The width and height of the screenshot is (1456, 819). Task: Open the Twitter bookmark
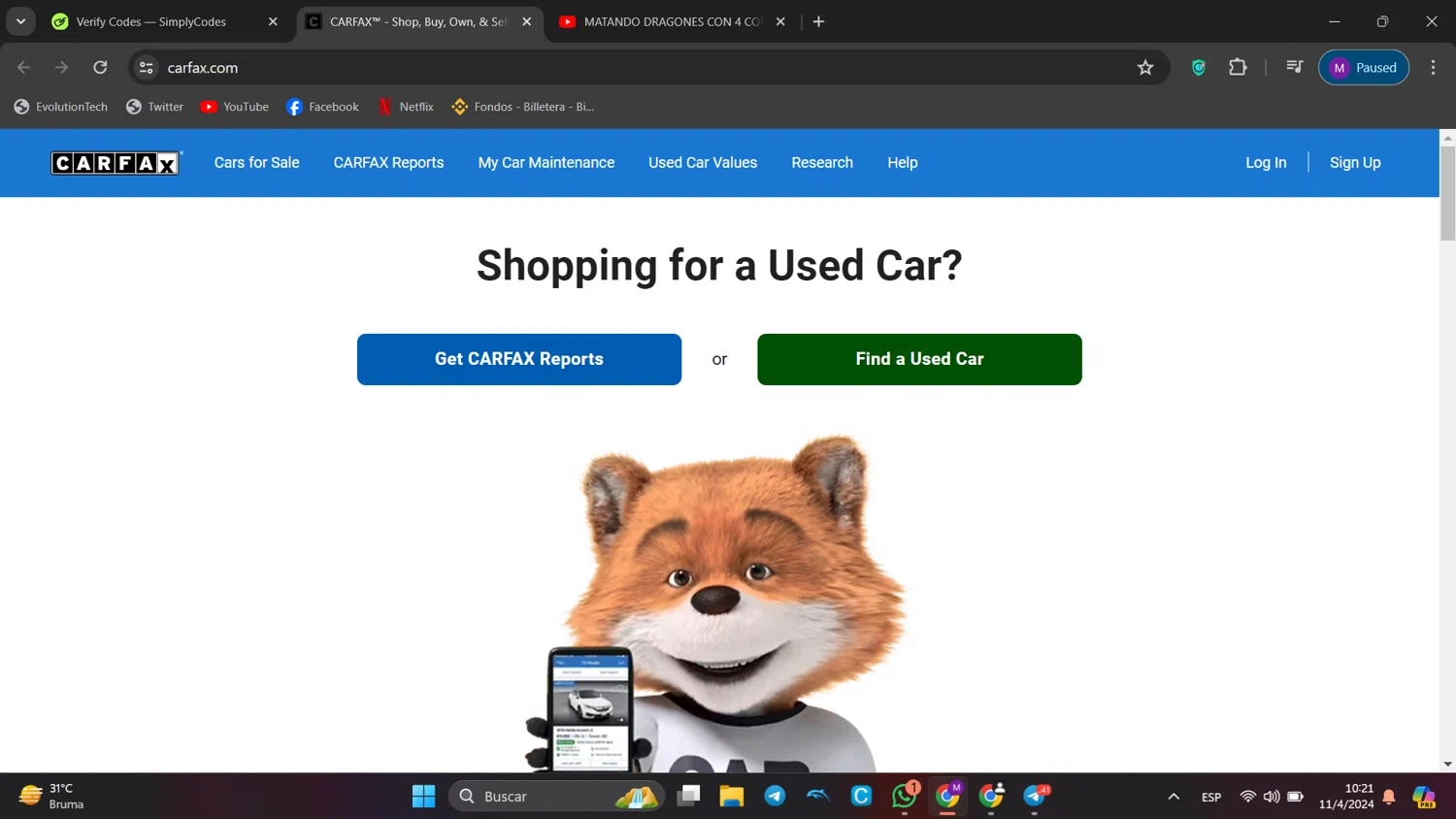[154, 107]
